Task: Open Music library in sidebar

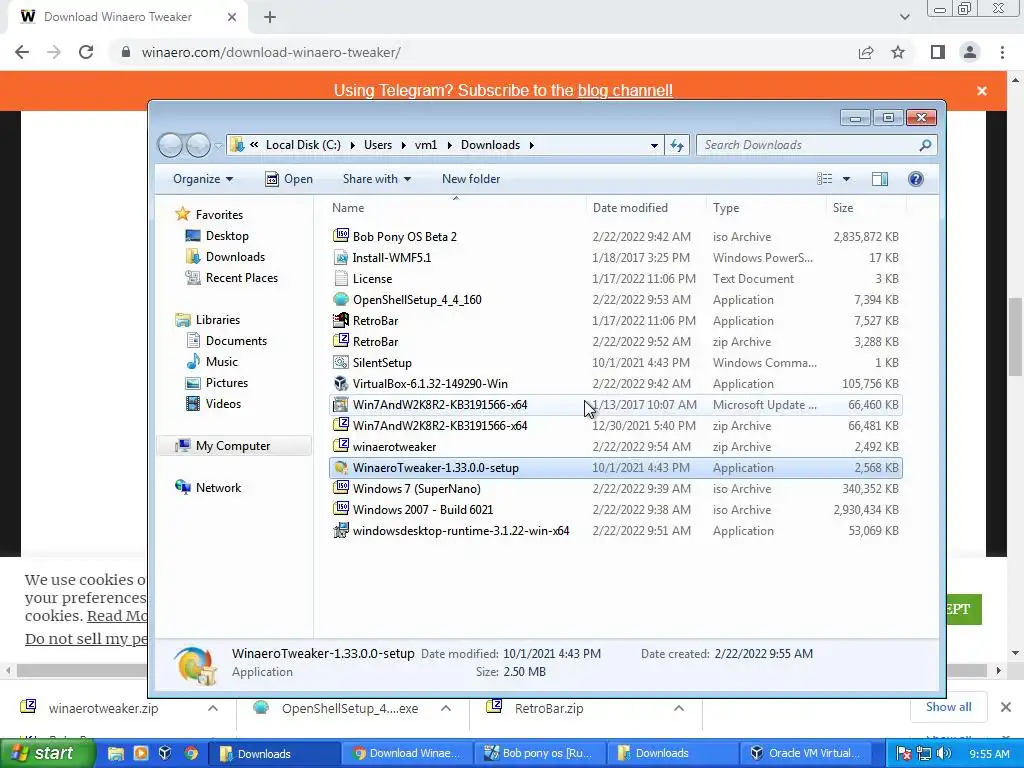Action: 212,361
